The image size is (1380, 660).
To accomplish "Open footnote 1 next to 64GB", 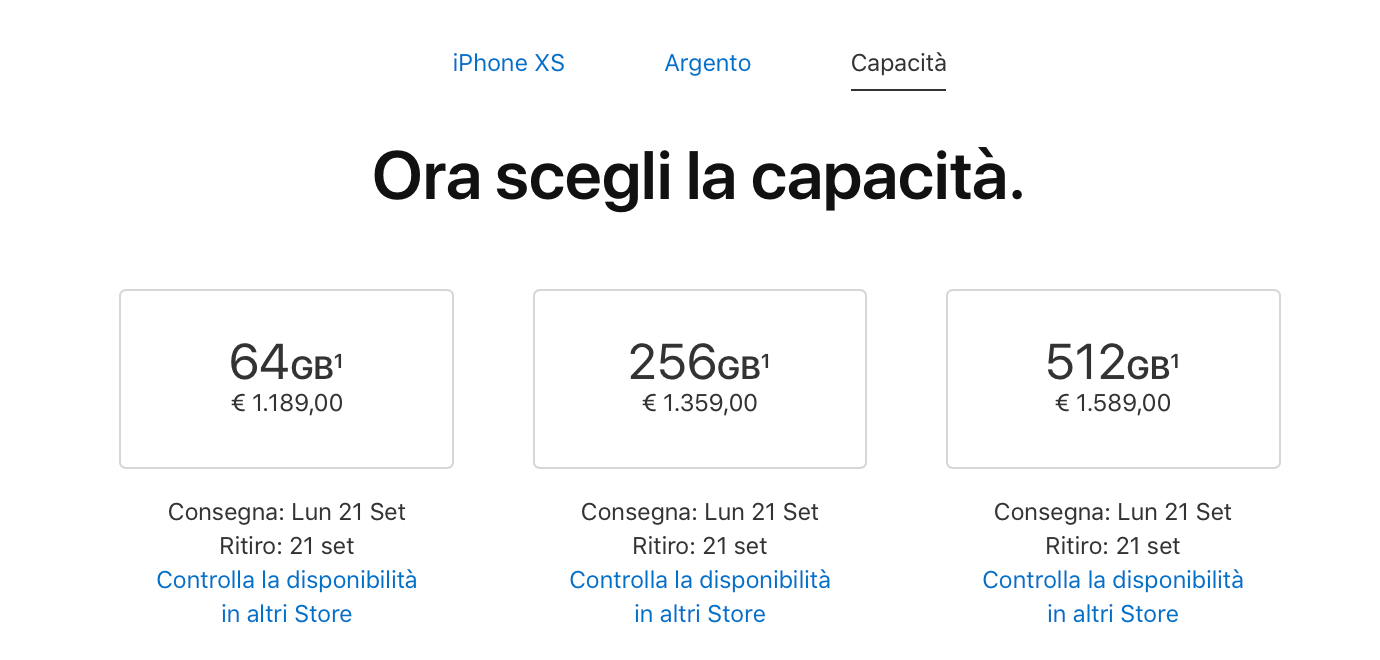I will pos(338,360).
